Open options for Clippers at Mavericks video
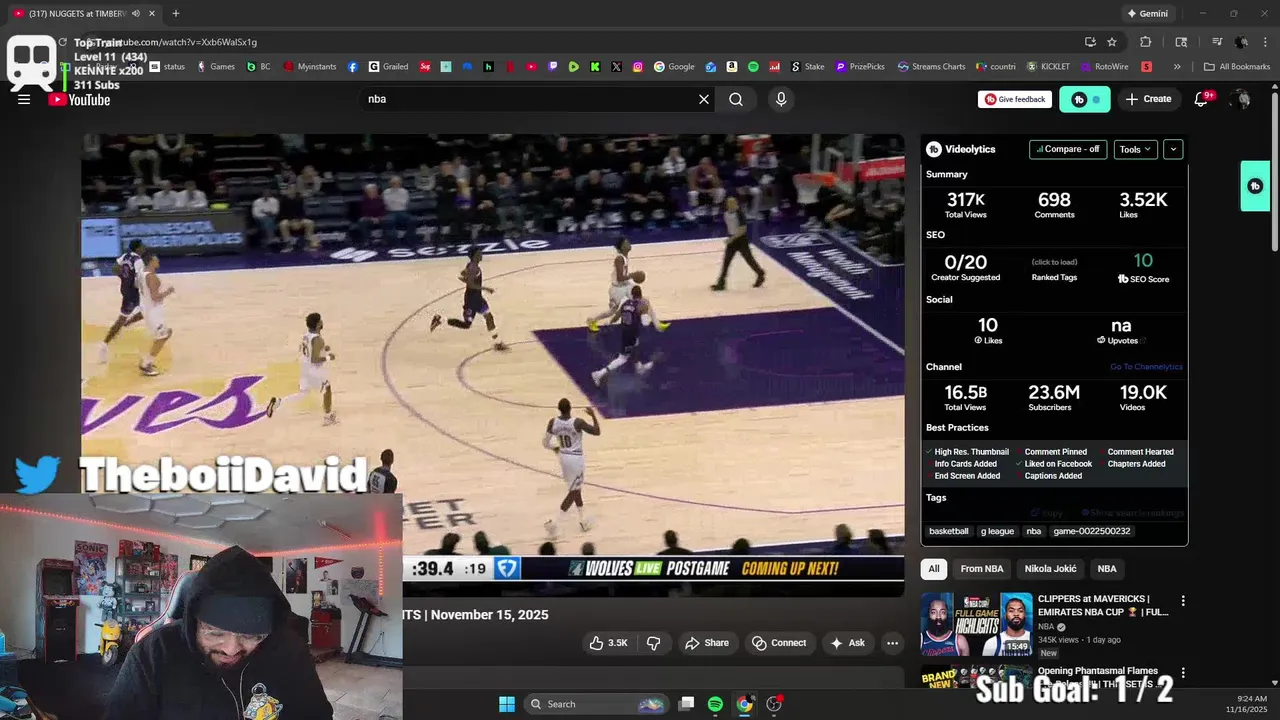The height and width of the screenshot is (720, 1280). [1183, 601]
